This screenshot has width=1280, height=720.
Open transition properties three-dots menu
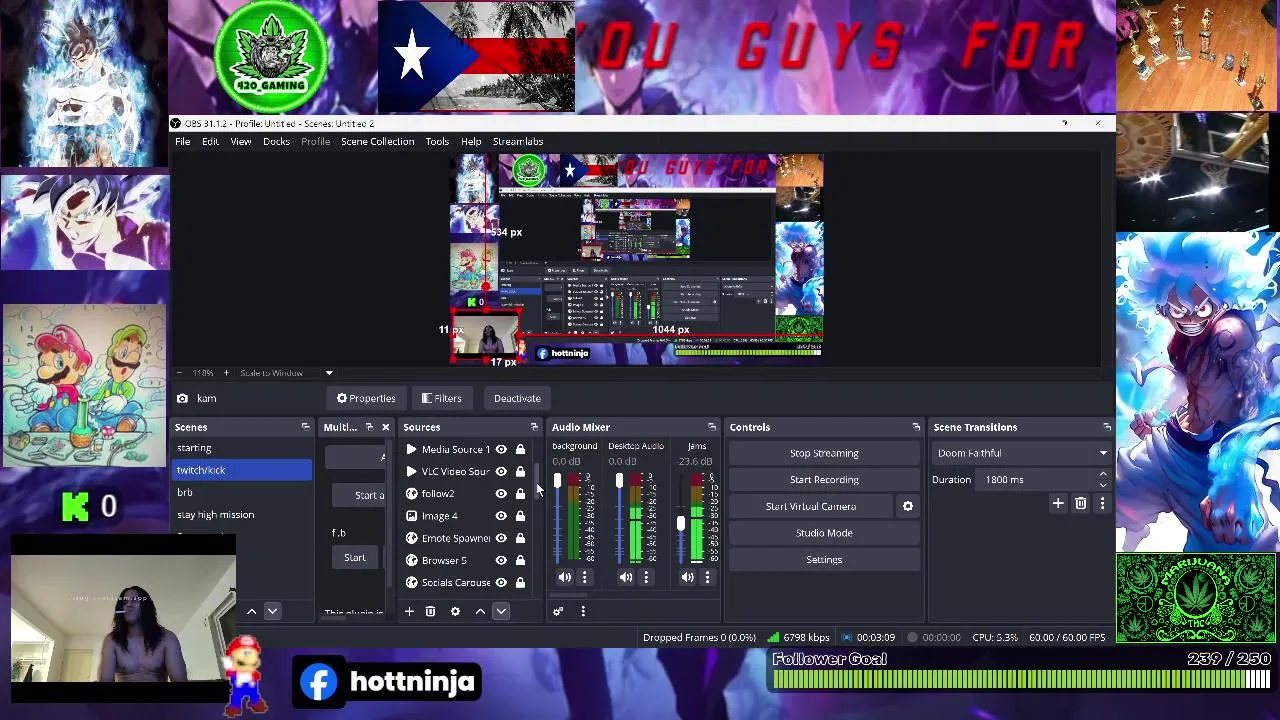tap(1102, 504)
